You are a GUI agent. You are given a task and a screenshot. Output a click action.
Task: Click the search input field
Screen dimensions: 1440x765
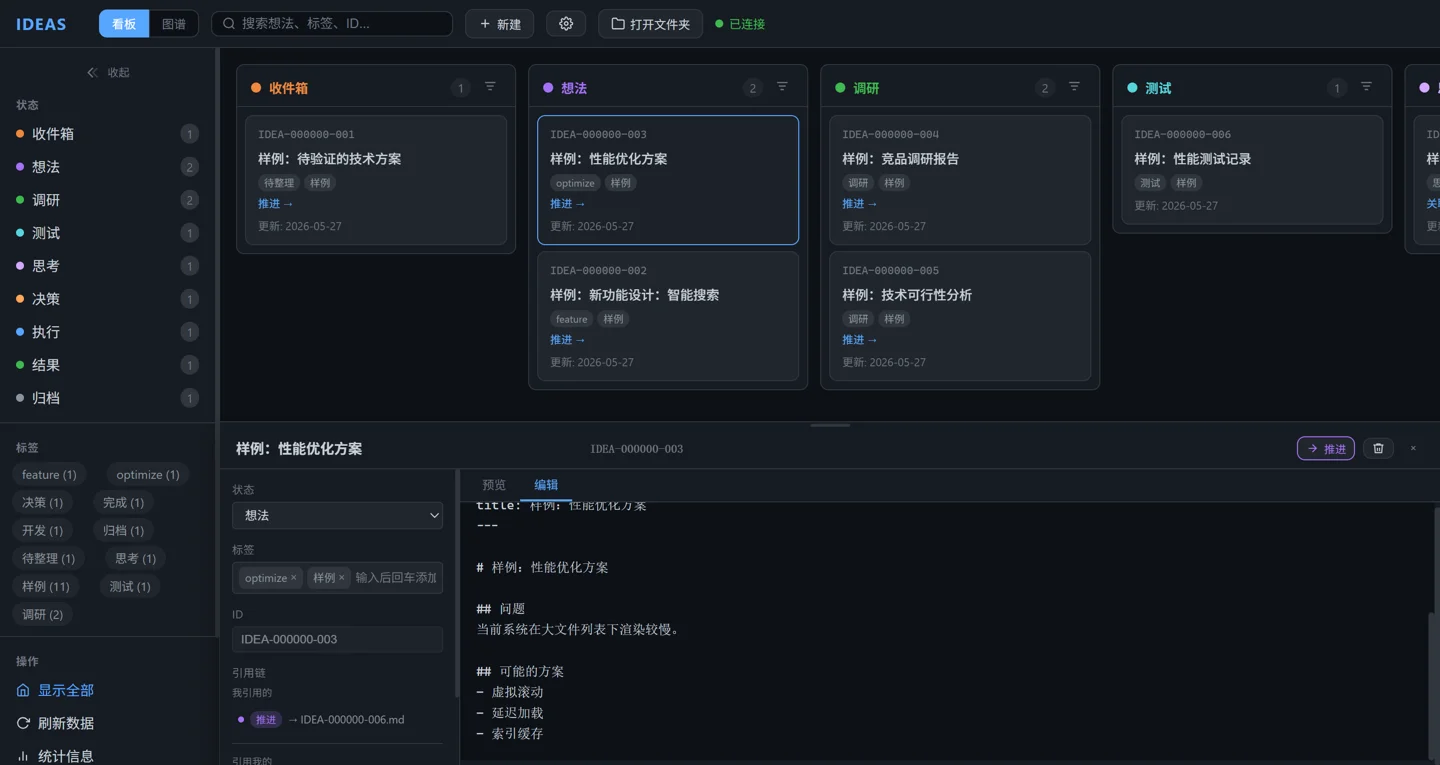pyautogui.click(x=332, y=24)
